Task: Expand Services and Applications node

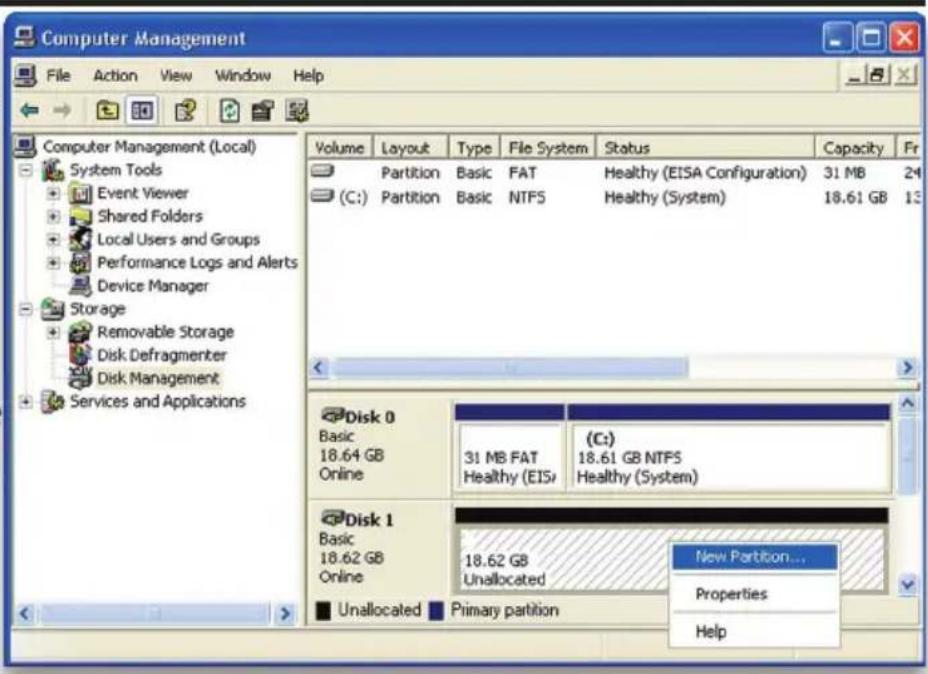Action: coord(25,402)
